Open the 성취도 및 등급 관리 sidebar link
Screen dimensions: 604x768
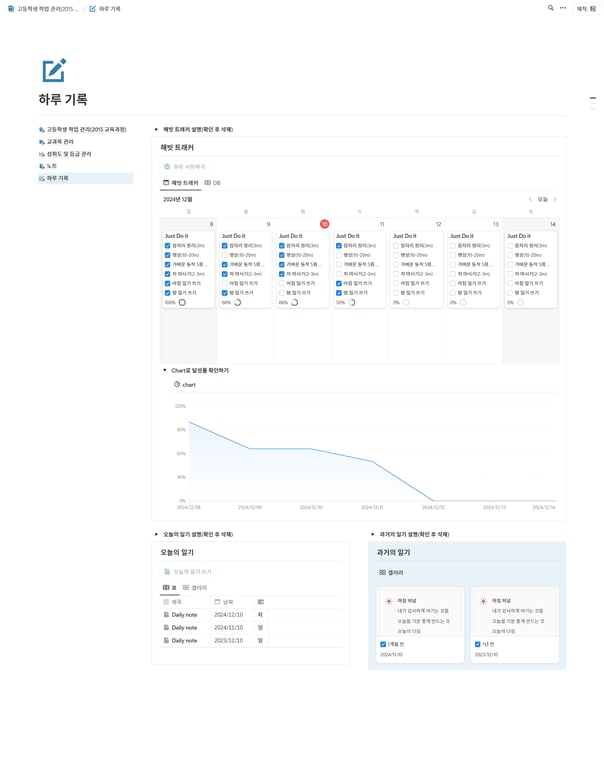[65, 154]
